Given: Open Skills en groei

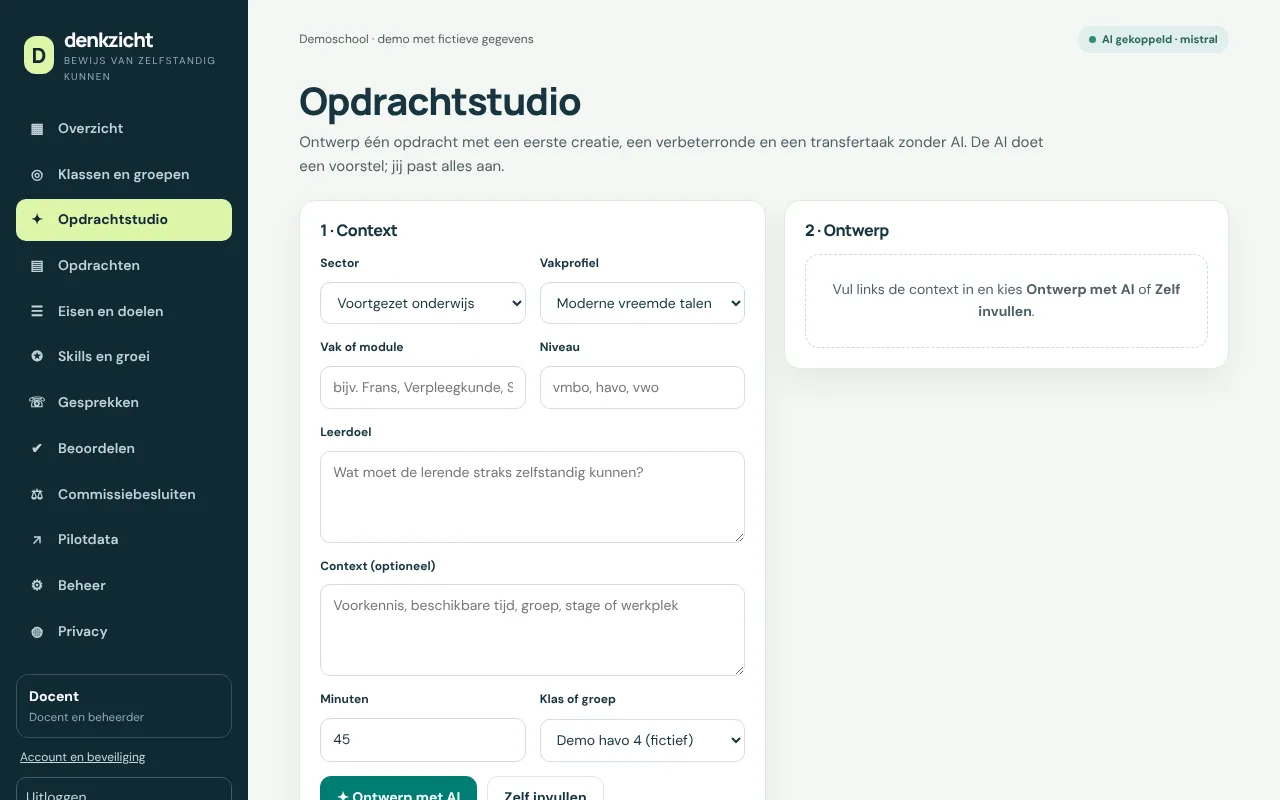Looking at the screenshot, I should (124, 357).
